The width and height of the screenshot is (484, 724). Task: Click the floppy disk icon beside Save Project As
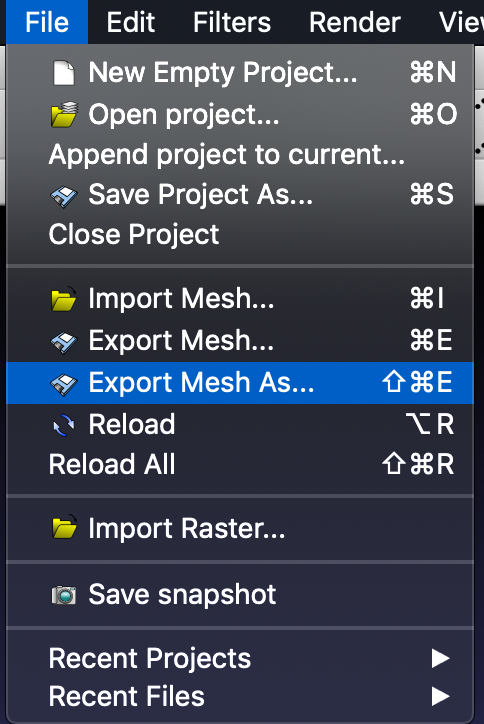coord(64,197)
